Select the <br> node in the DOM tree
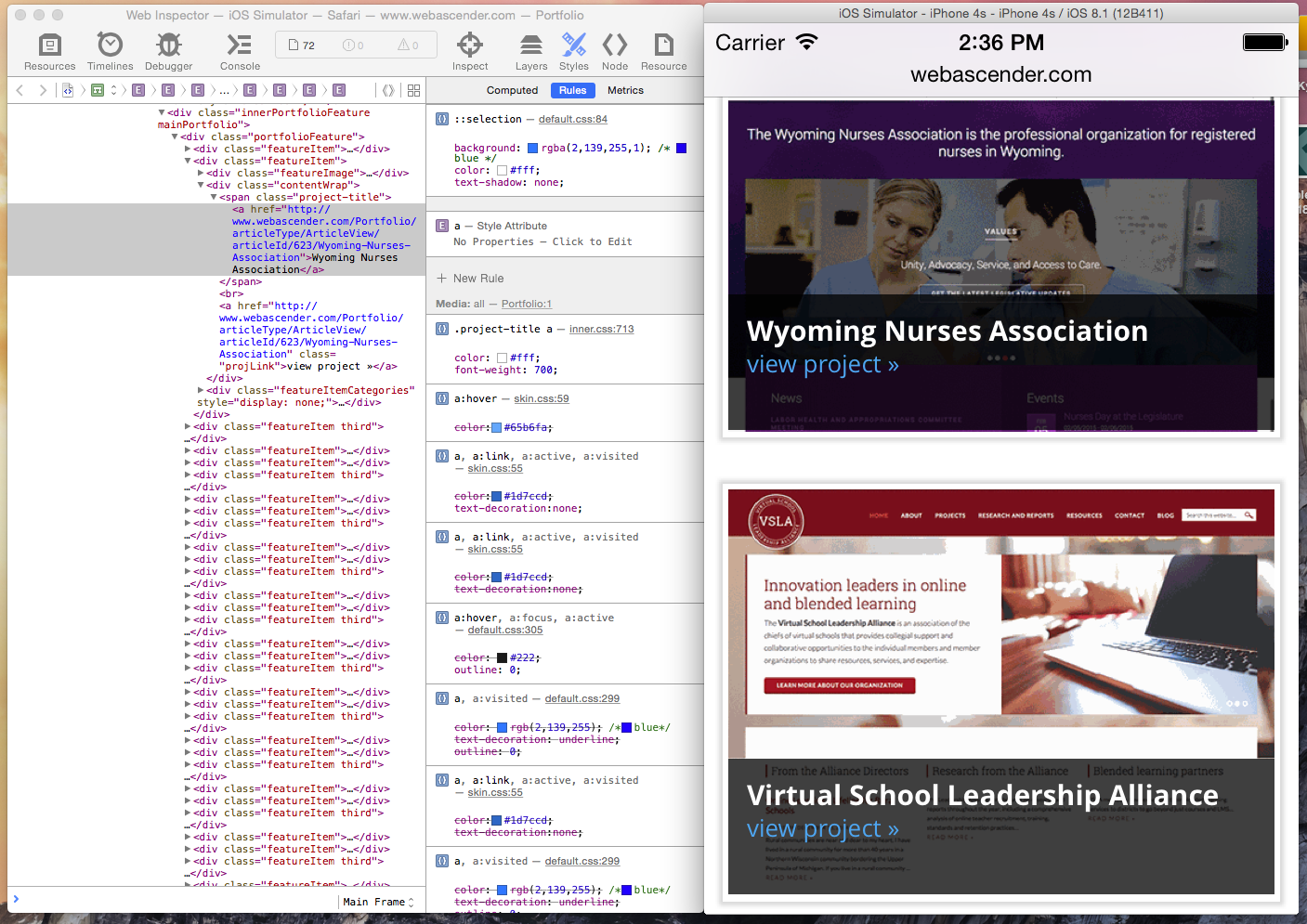The width and height of the screenshot is (1307, 924). 231,293
